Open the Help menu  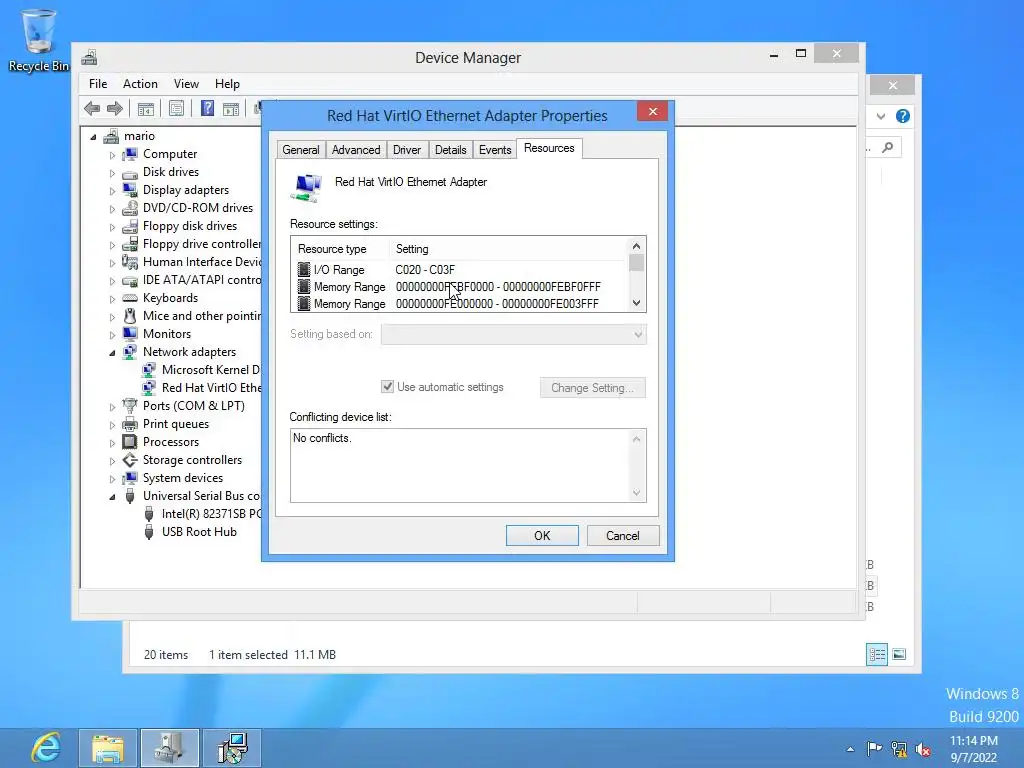(227, 84)
